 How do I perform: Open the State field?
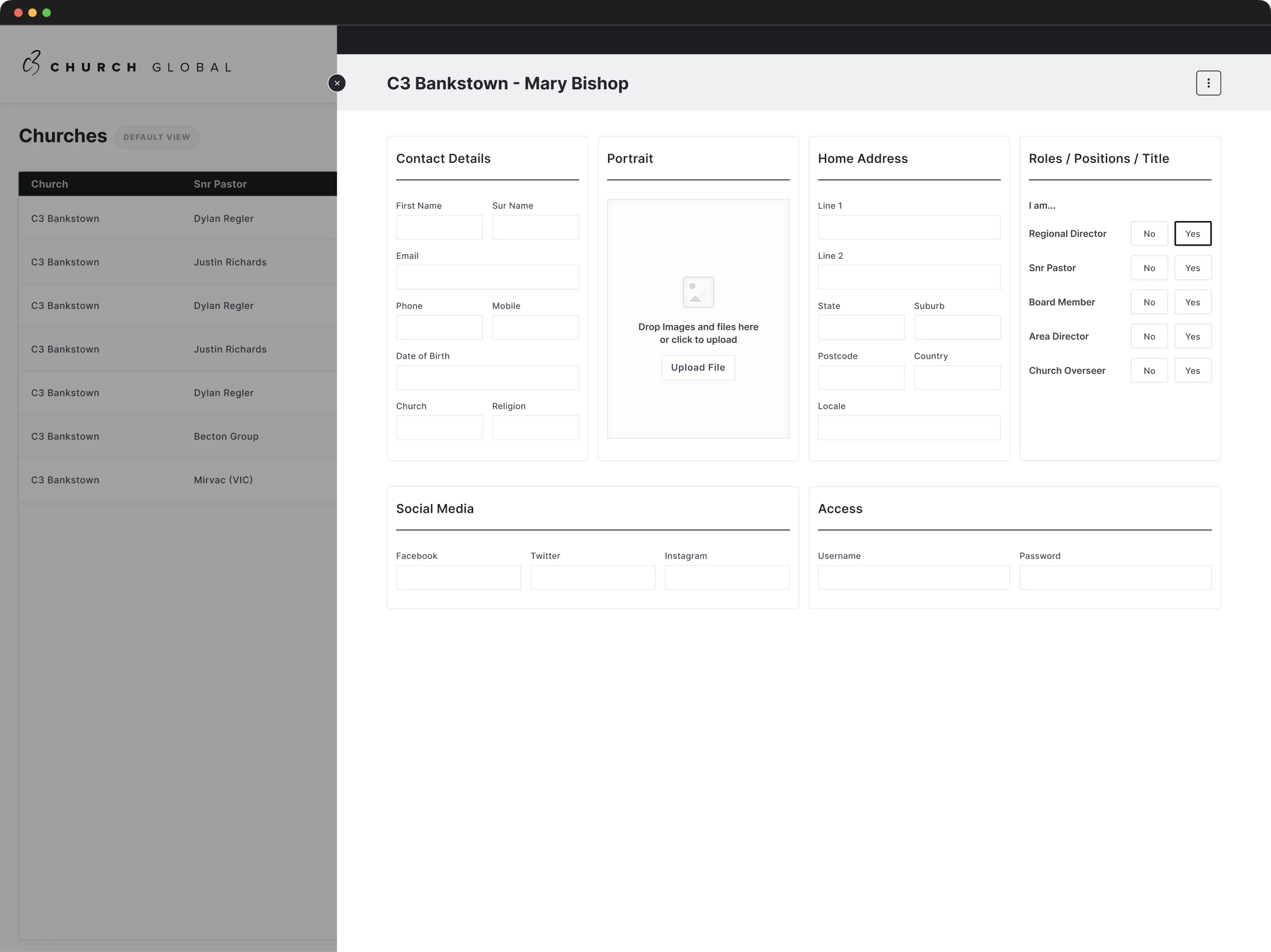click(860, 327)
